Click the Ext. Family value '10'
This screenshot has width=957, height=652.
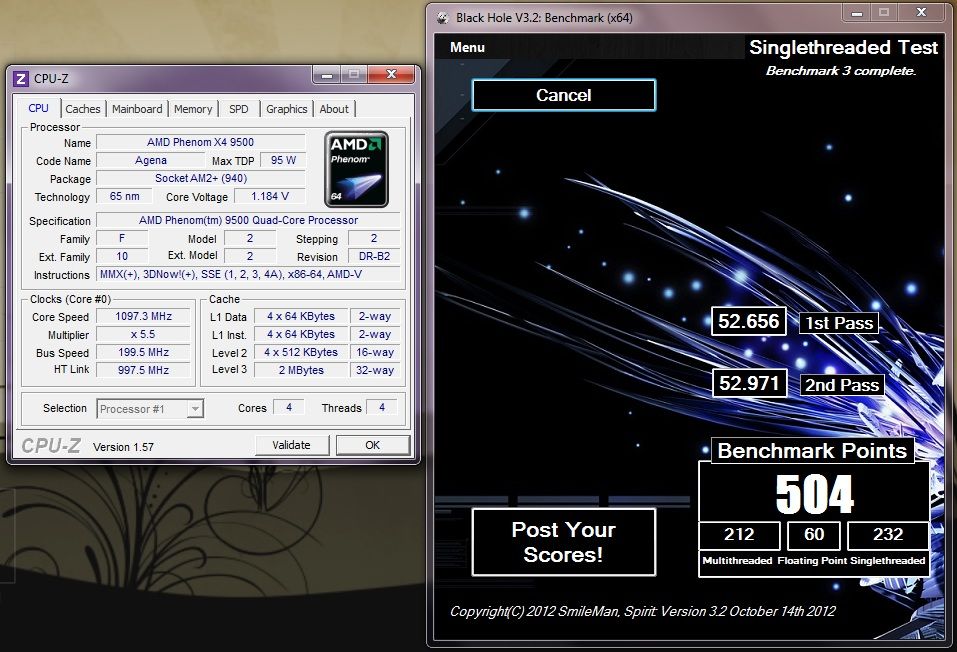click(122, 256)
